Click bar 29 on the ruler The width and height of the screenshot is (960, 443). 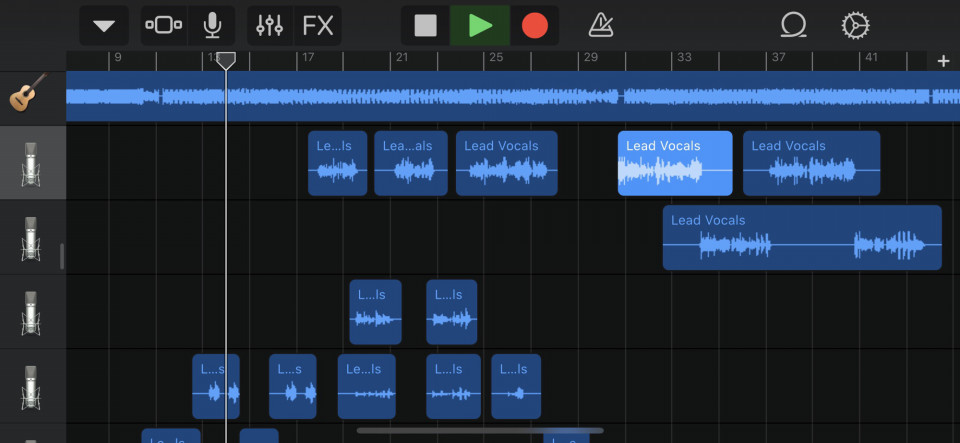tap(590, 58)
